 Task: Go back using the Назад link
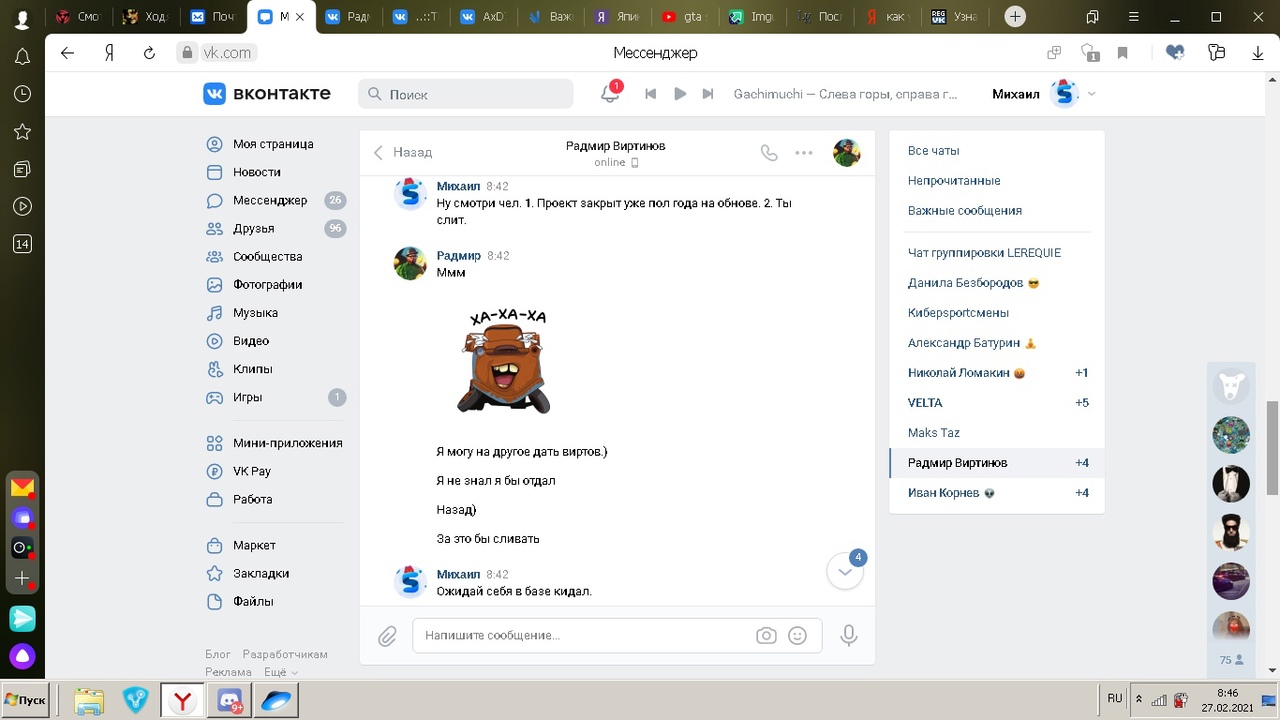(403, 153)
